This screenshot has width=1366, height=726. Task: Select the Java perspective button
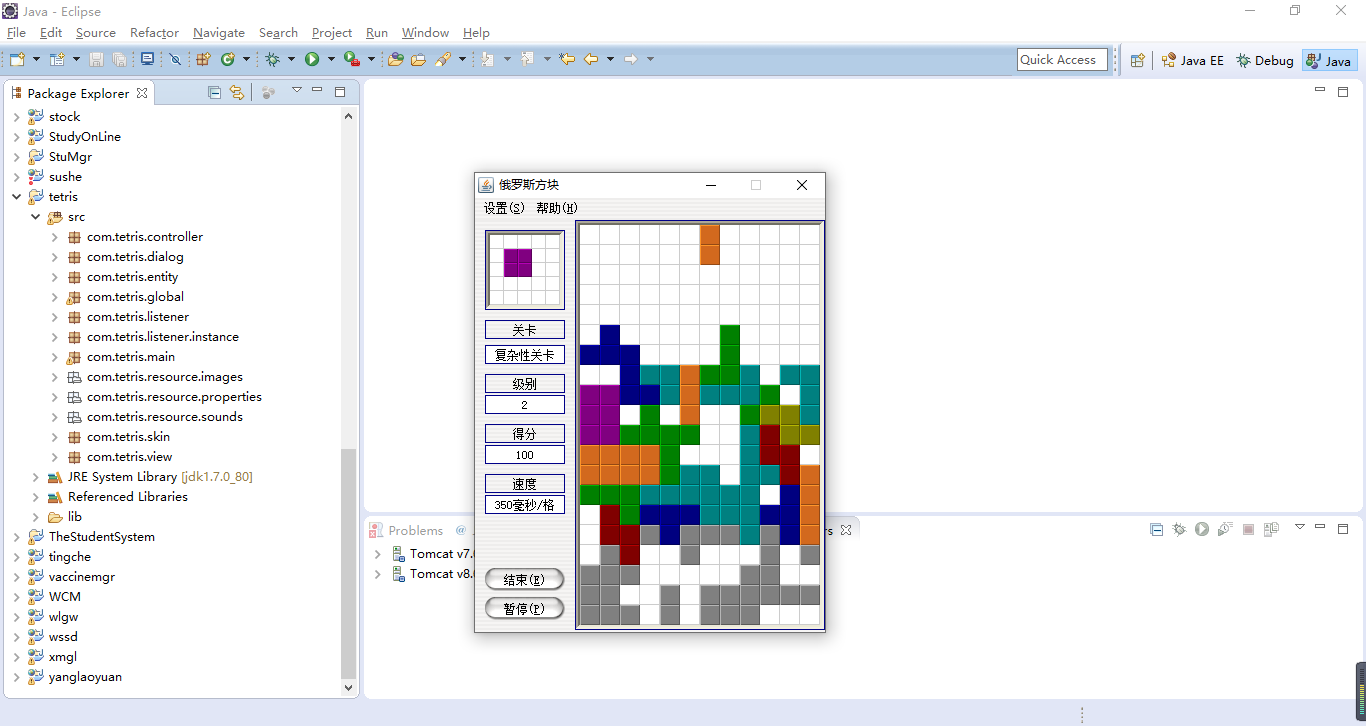(x=1329, y=60)
